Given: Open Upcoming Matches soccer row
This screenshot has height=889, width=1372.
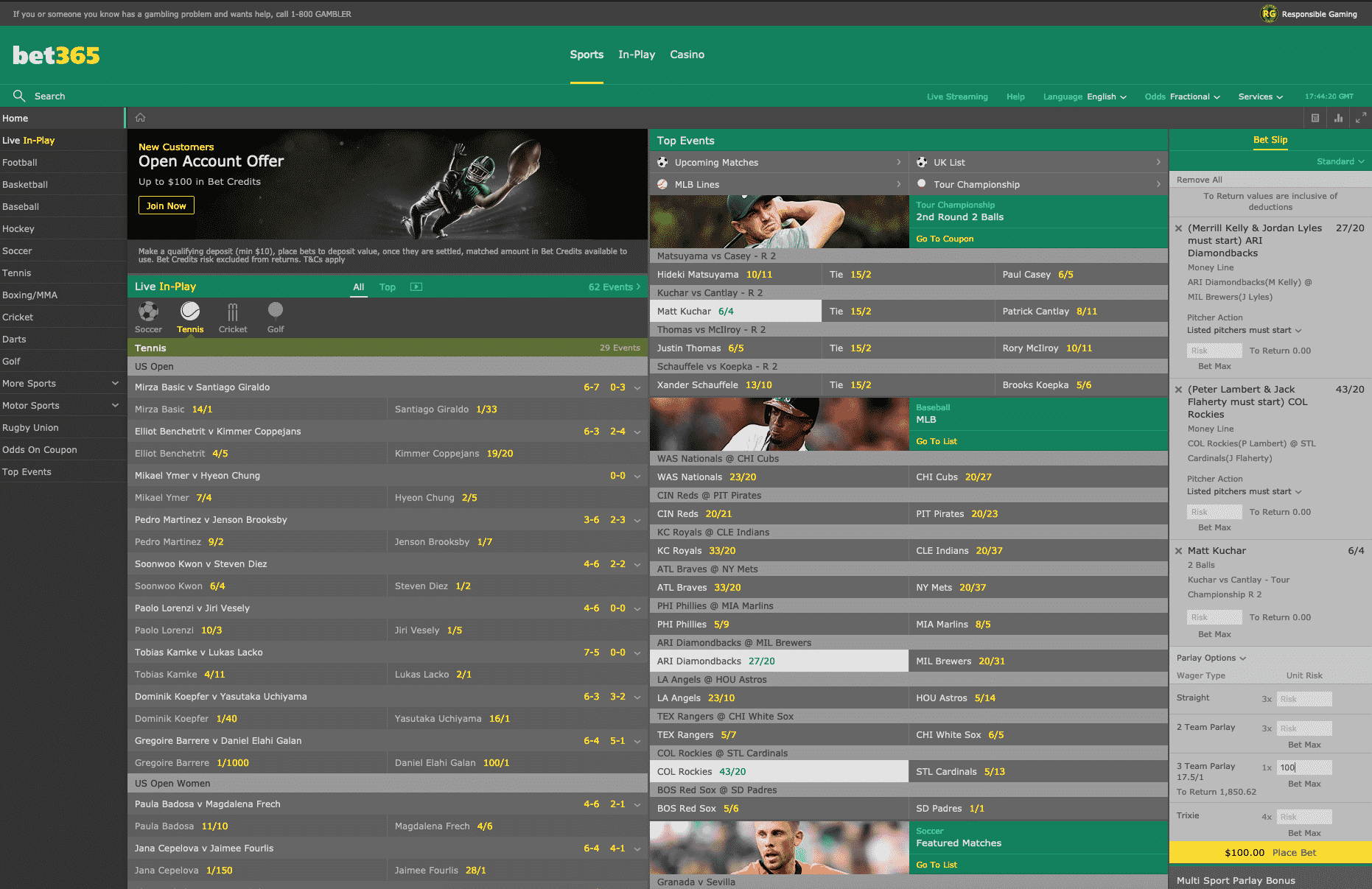Looking at the screenshot, I should [x=779, y=162].
